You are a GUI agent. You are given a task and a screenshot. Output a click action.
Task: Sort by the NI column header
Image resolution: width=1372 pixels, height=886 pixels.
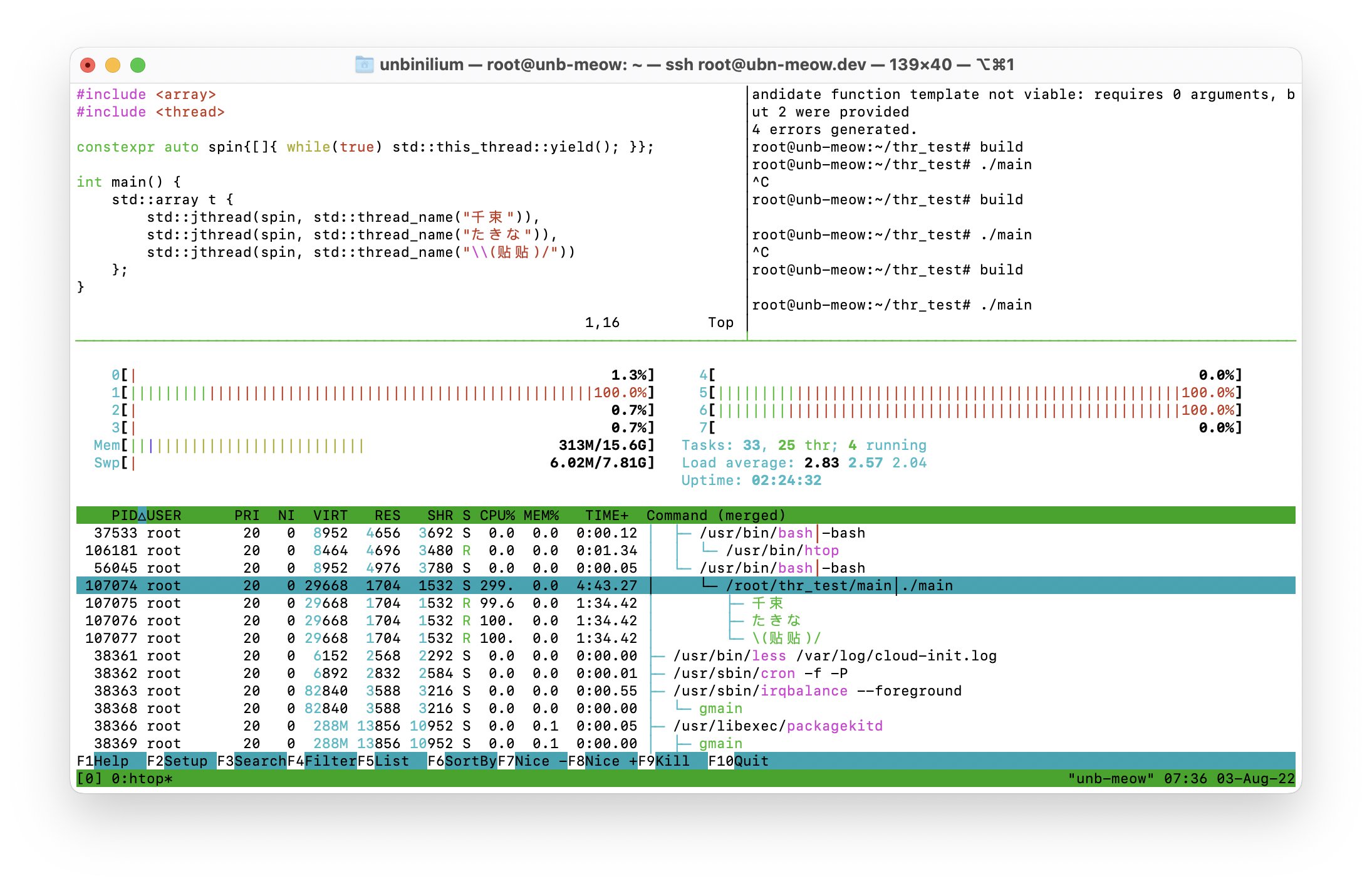(286, 515)
